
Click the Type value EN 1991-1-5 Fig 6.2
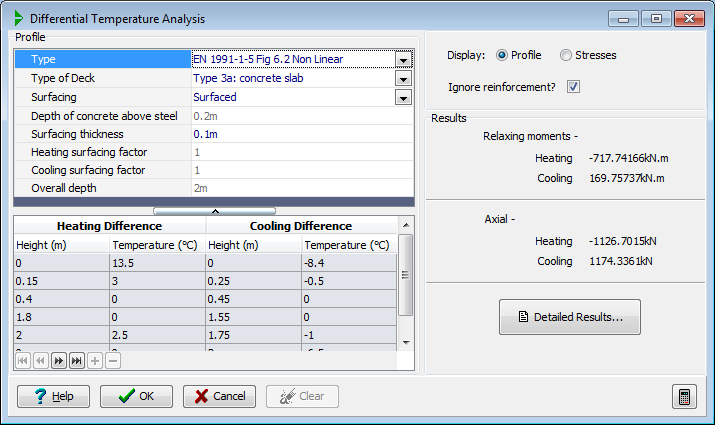tap(294, 59)
